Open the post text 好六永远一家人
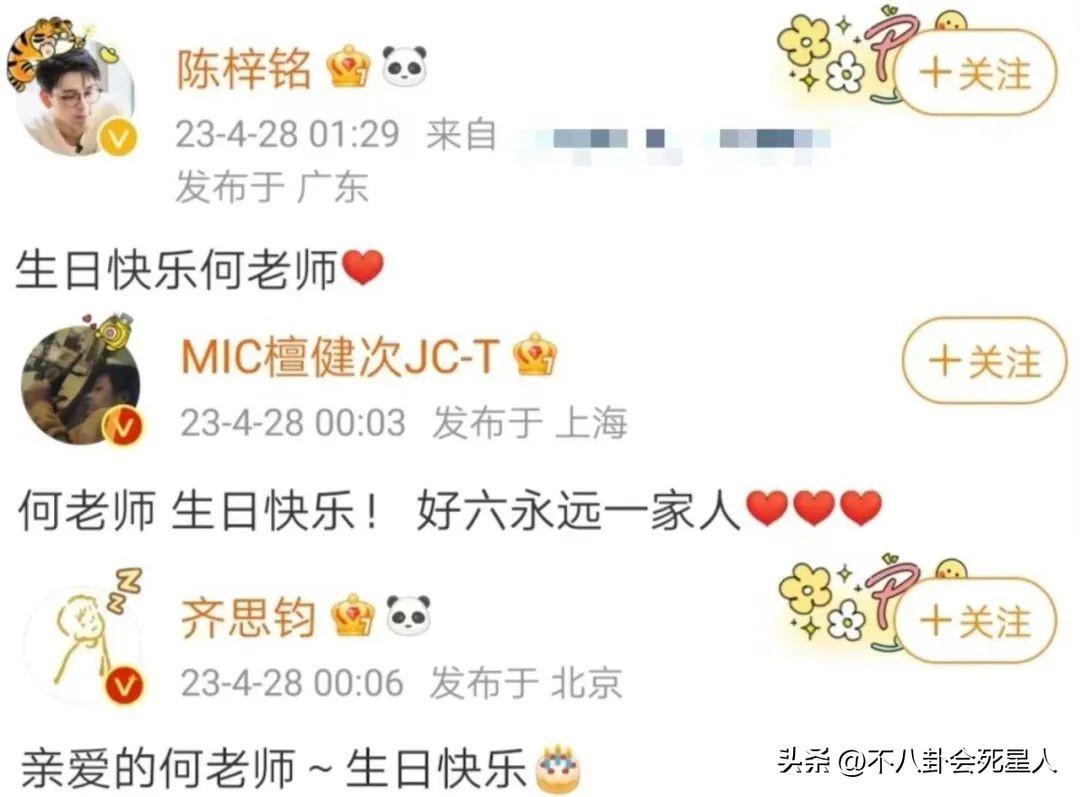The width and height of the screenshot is (1080, 797). pos(578,510)
